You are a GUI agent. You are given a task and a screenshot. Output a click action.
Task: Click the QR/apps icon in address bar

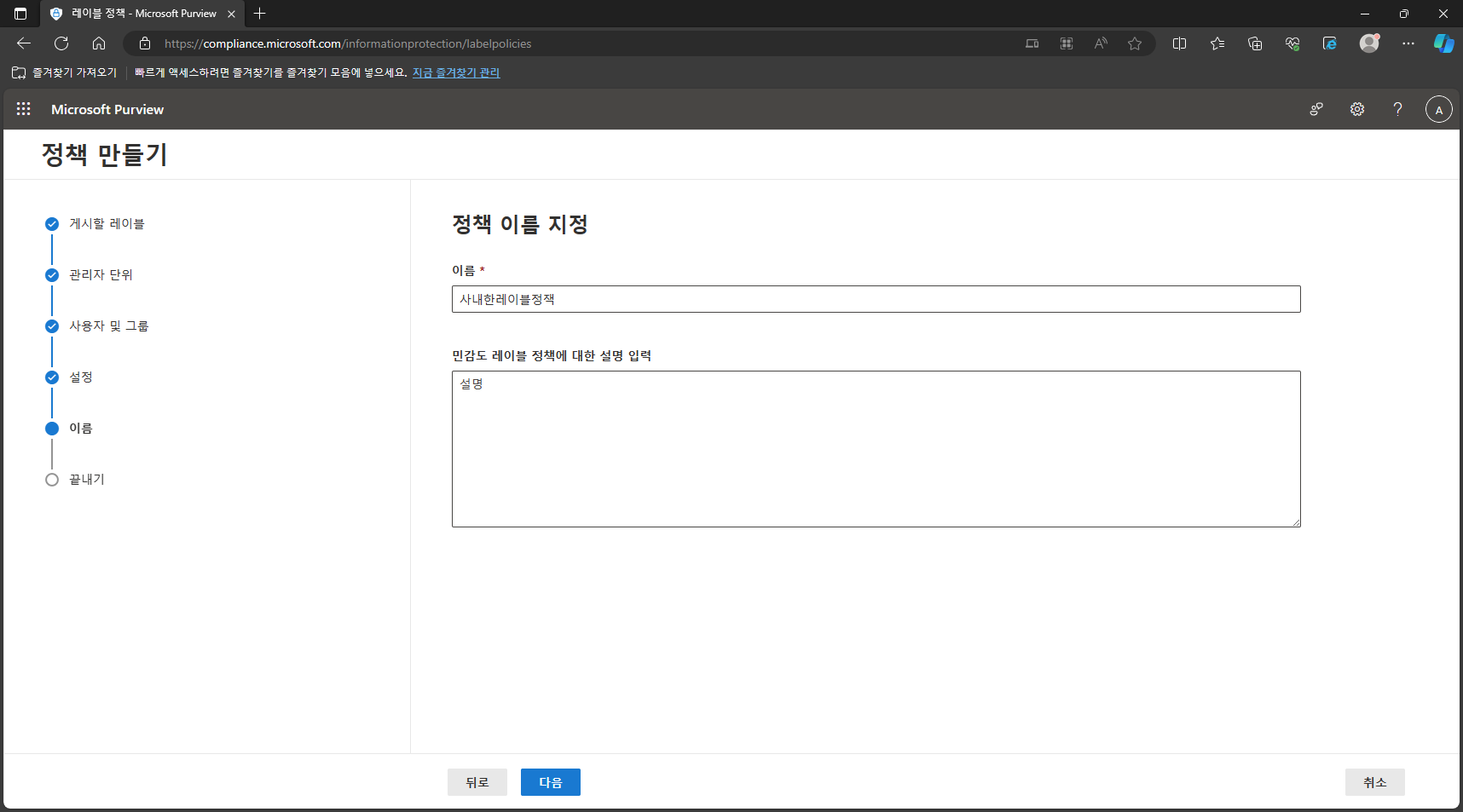[x=1067, y=43]
